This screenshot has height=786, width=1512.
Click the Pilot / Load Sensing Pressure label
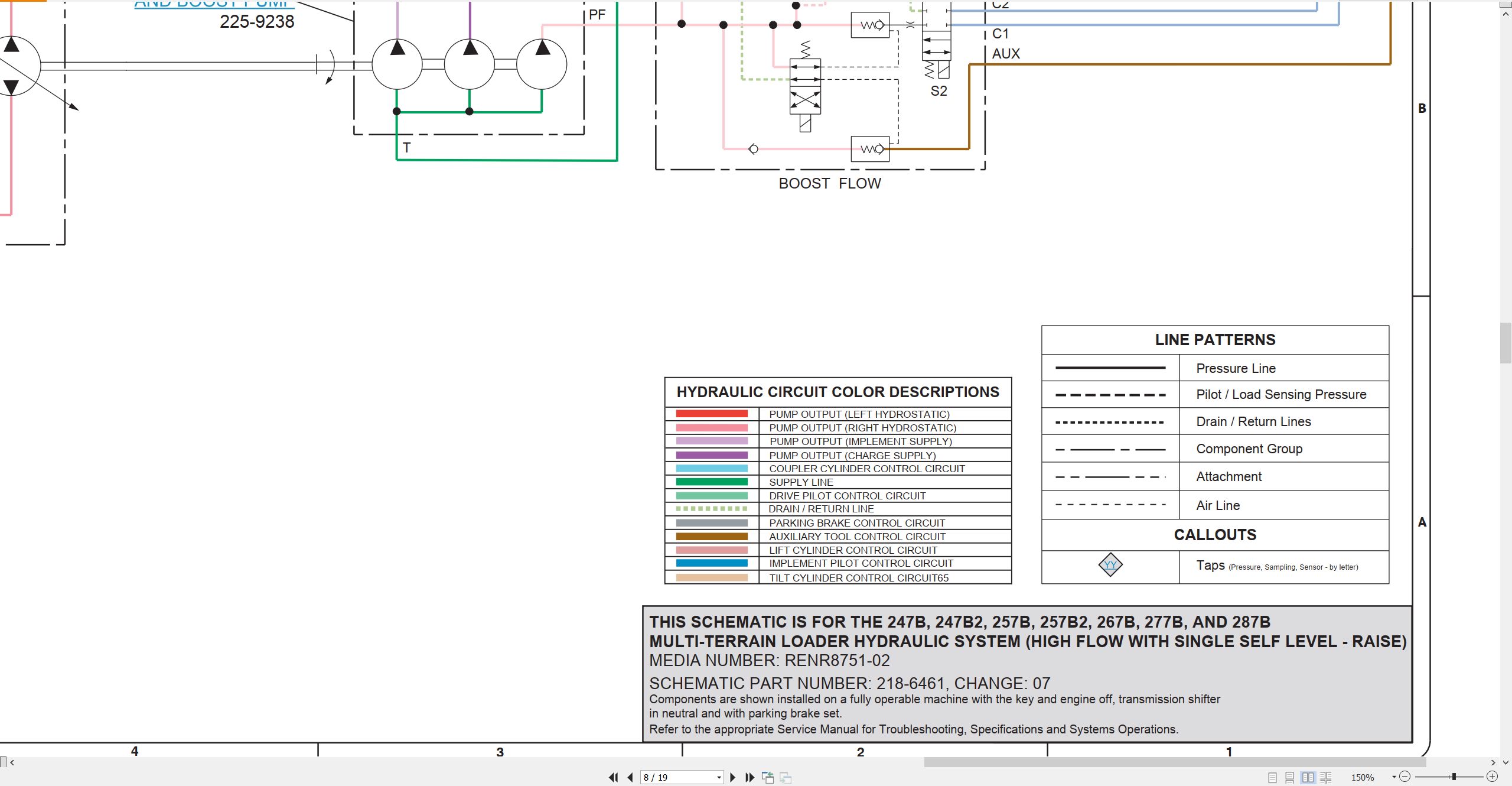[1281, 395]
